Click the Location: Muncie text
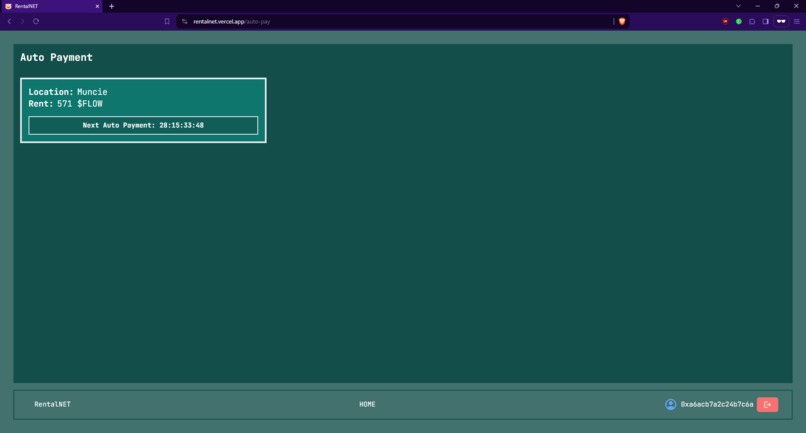 68,92
